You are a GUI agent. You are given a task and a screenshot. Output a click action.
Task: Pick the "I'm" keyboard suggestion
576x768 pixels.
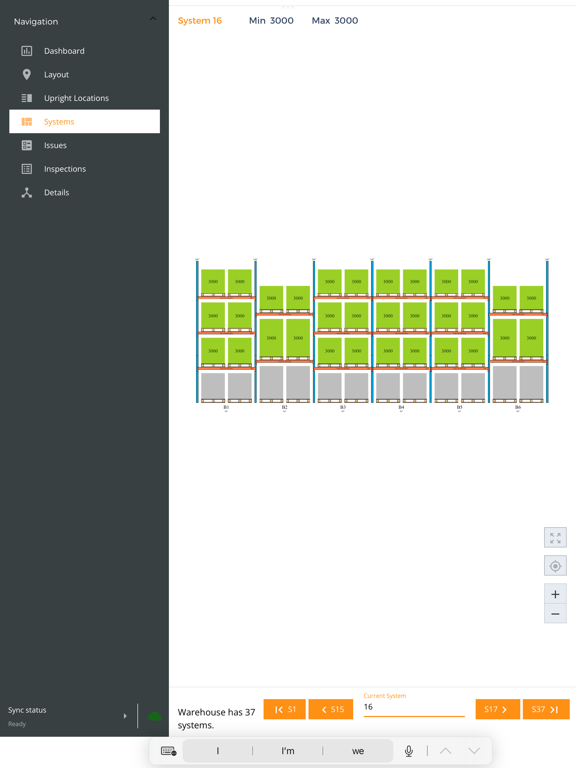click(288, 751)
